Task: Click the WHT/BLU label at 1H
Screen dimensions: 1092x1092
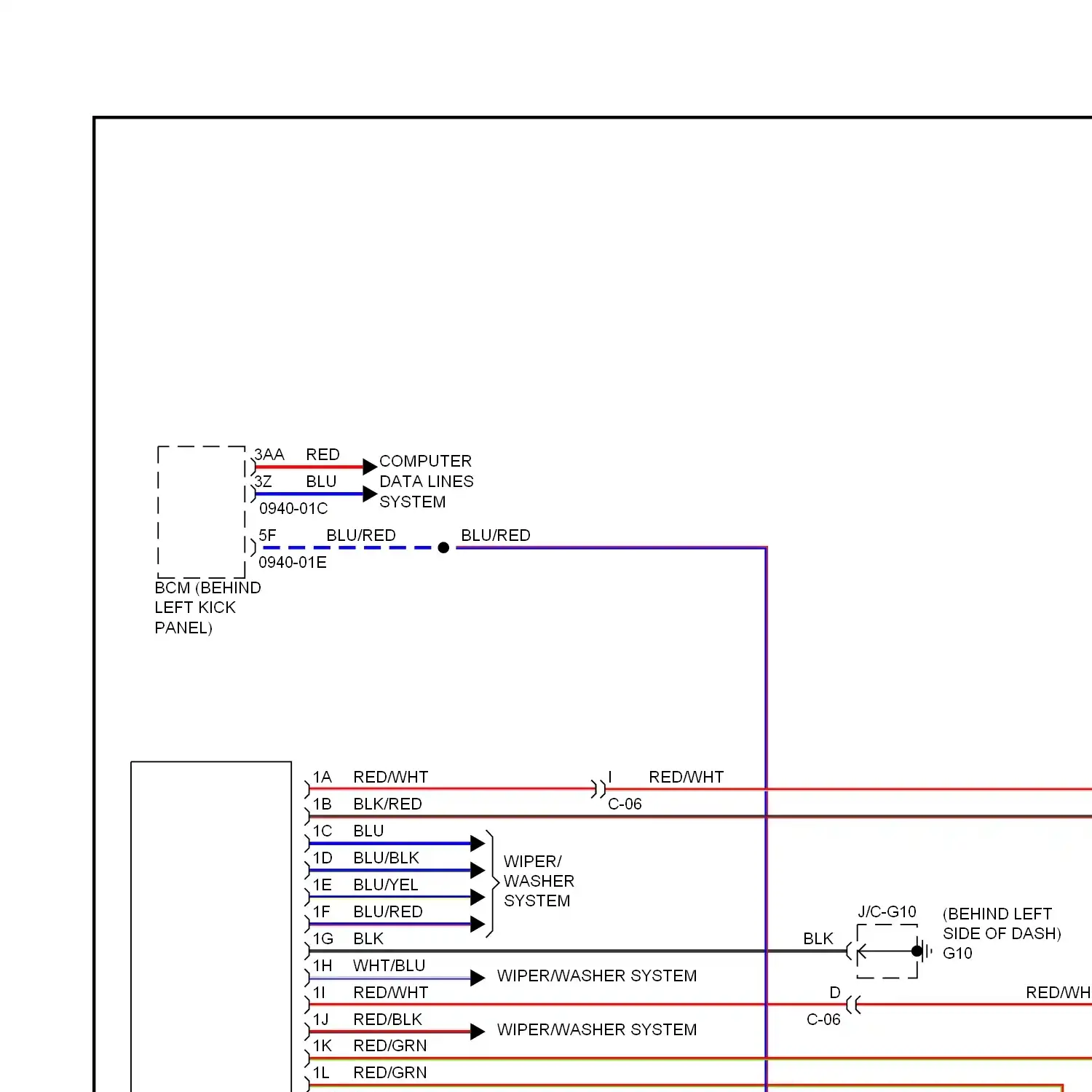Action: point(389,966)
